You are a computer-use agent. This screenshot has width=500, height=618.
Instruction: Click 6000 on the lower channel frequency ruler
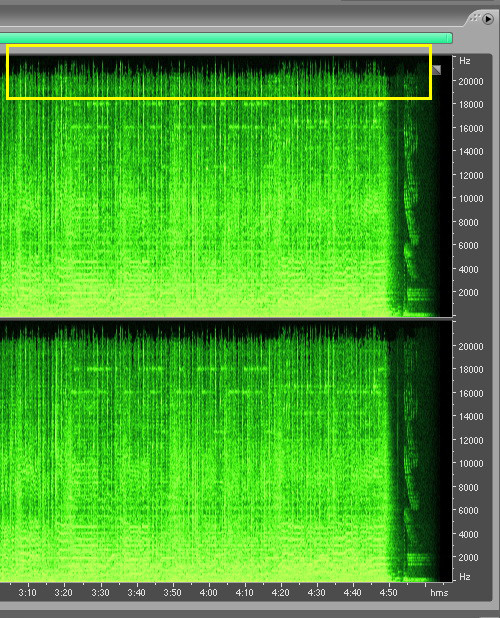[468, 510]
